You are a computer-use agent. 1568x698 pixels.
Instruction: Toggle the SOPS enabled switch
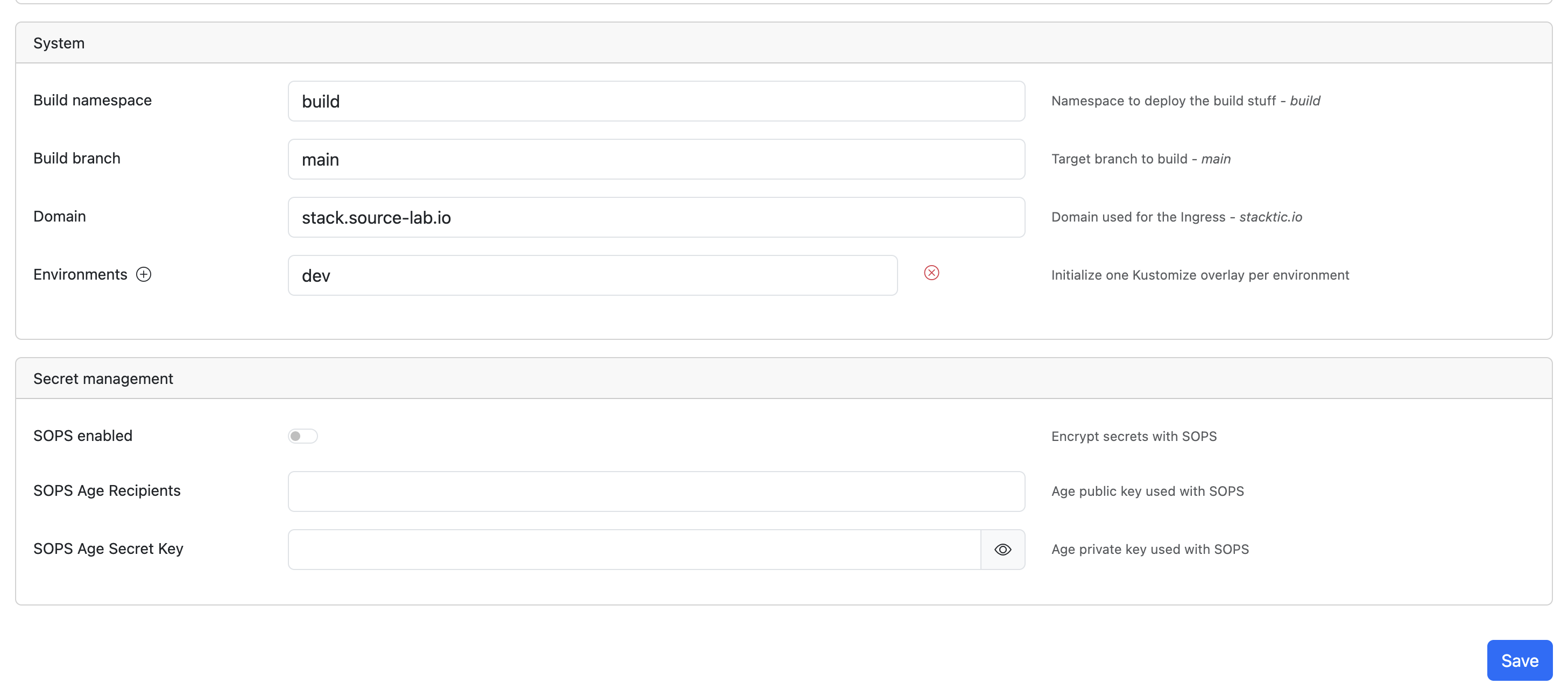pyautogui.click(x=302, y=436)
